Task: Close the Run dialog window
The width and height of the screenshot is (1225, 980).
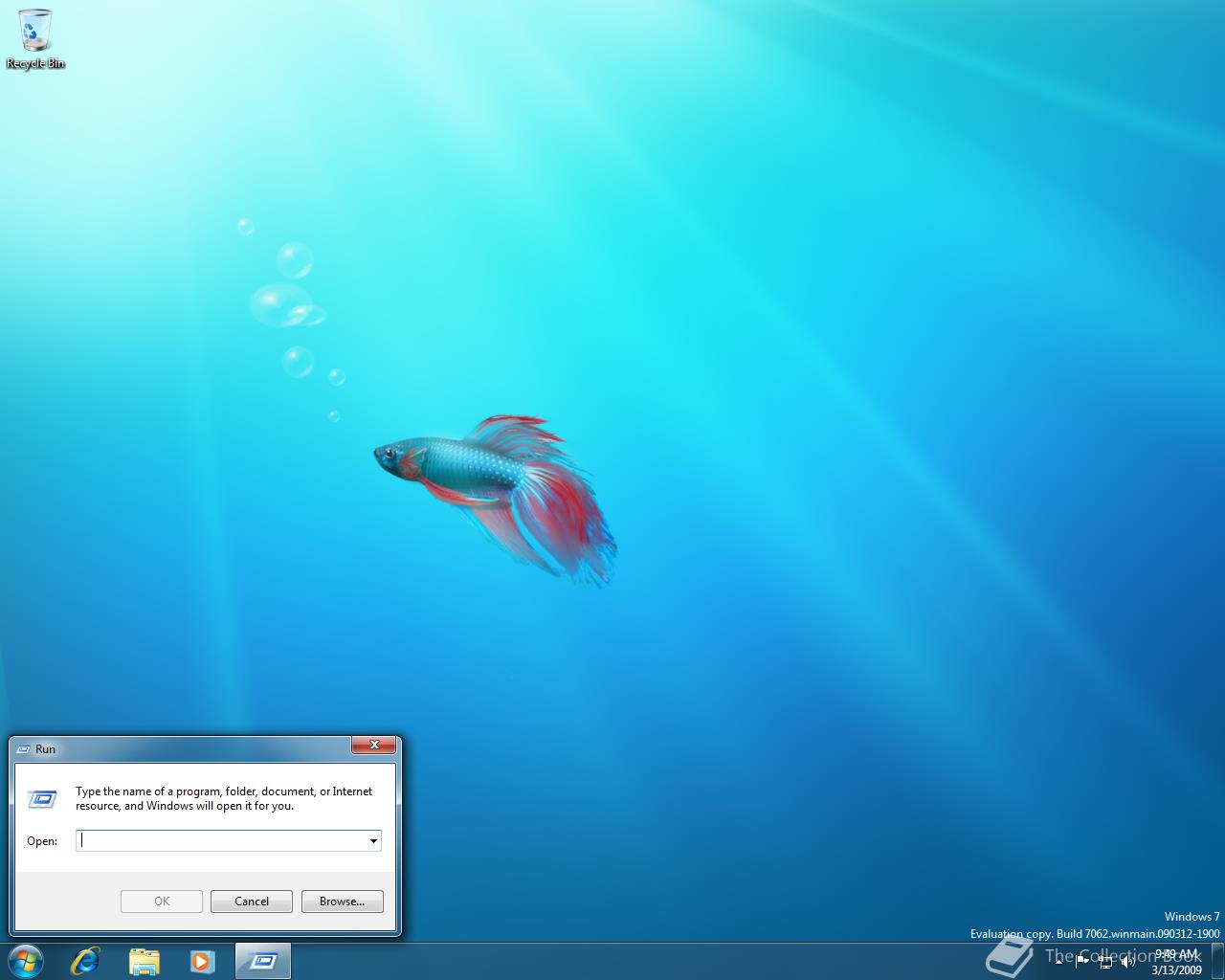Action: click(x=374, y=746)
